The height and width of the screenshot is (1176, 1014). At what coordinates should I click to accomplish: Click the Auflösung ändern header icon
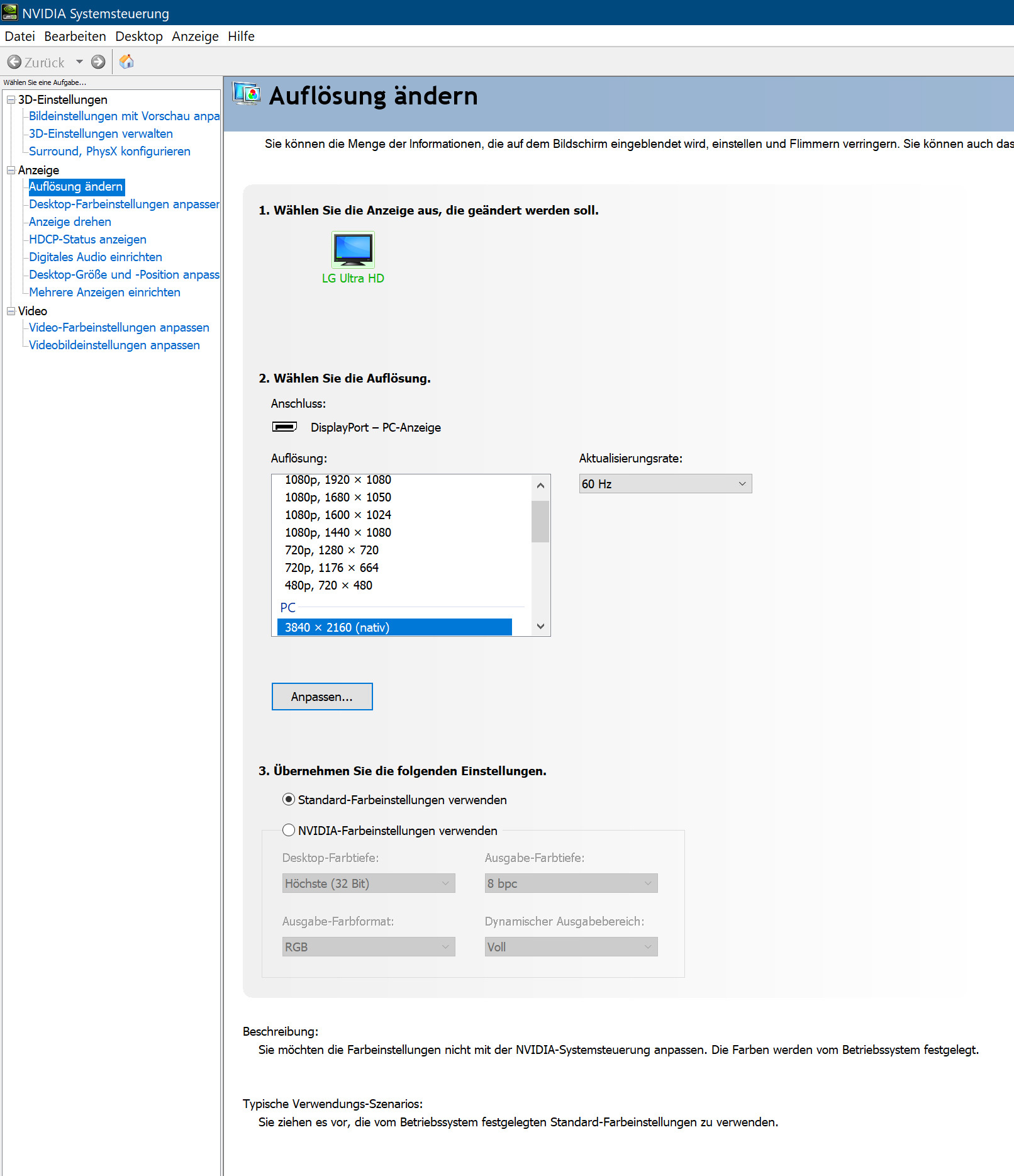click(x=247, y=94)
